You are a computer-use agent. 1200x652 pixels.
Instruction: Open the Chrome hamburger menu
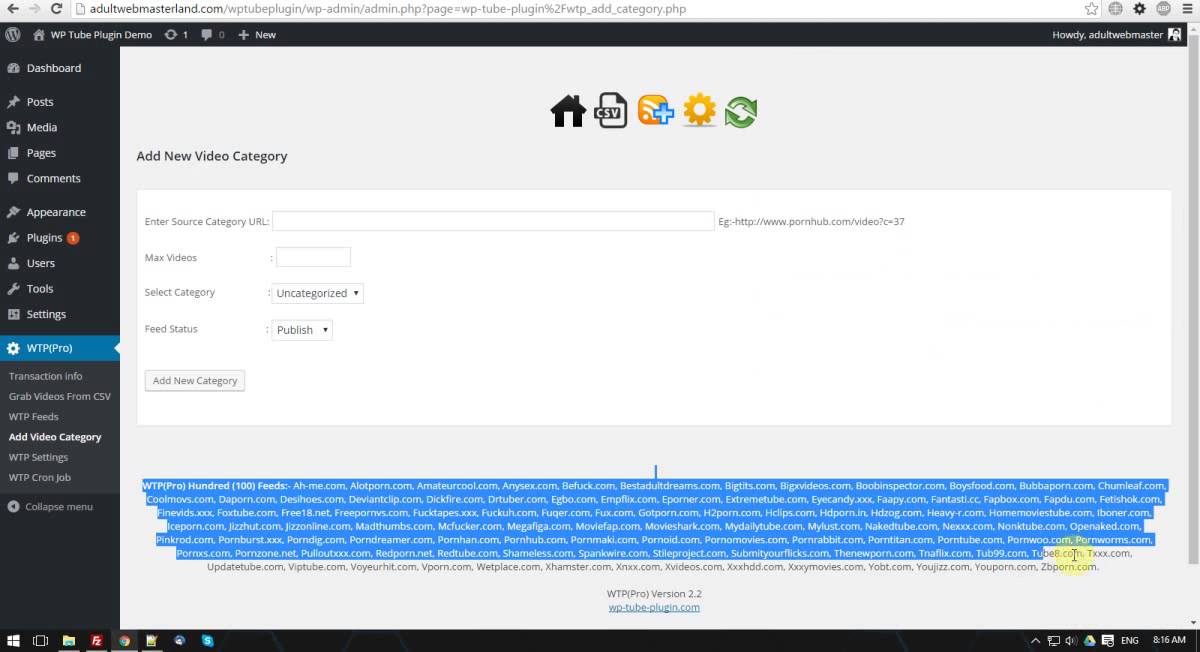coord(1187,9)
